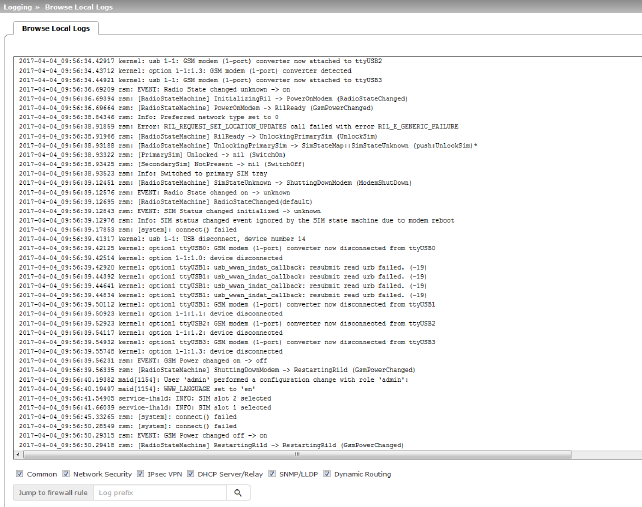
Task: Toggle the DHCP Server/Relay checkbox
Action: click(x=190, y=474)
